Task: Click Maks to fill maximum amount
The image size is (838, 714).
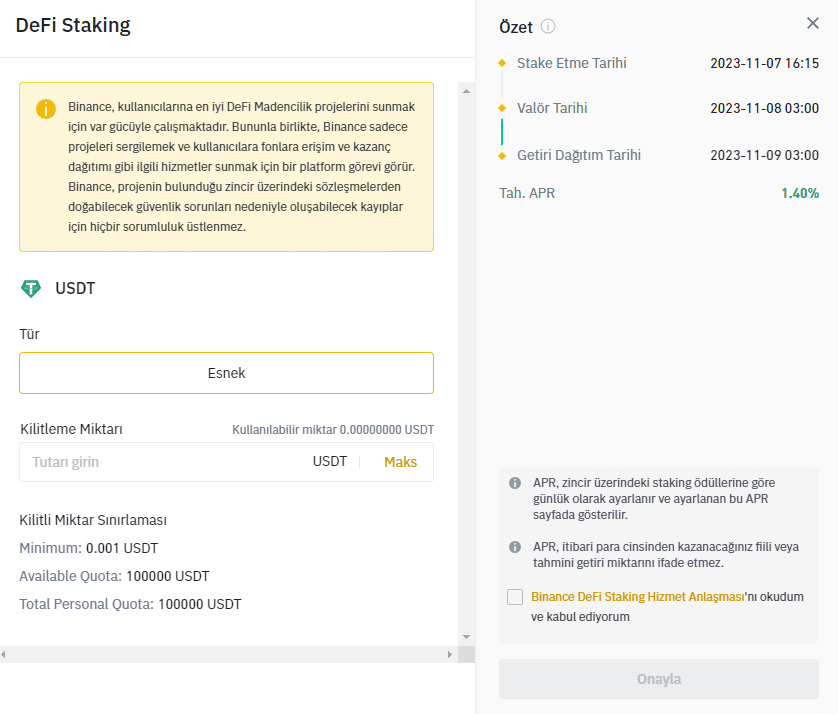Action: 400,462
